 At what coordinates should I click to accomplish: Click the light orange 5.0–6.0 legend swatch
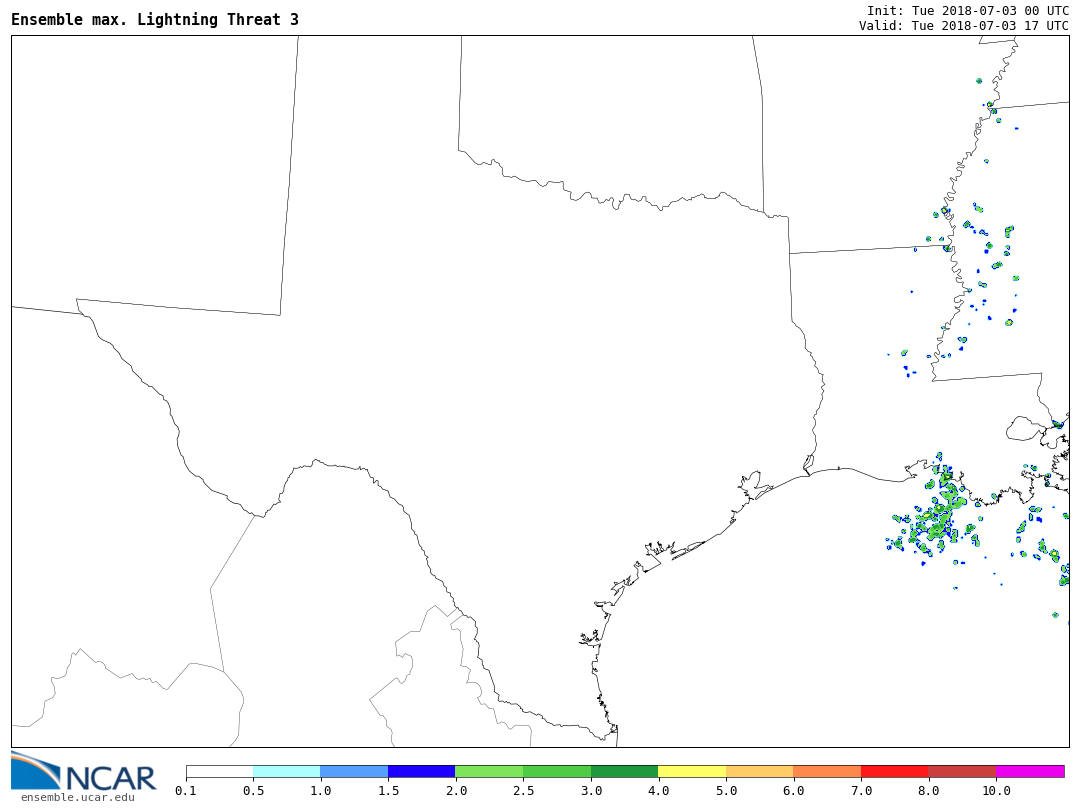click(x=759, y=772)
